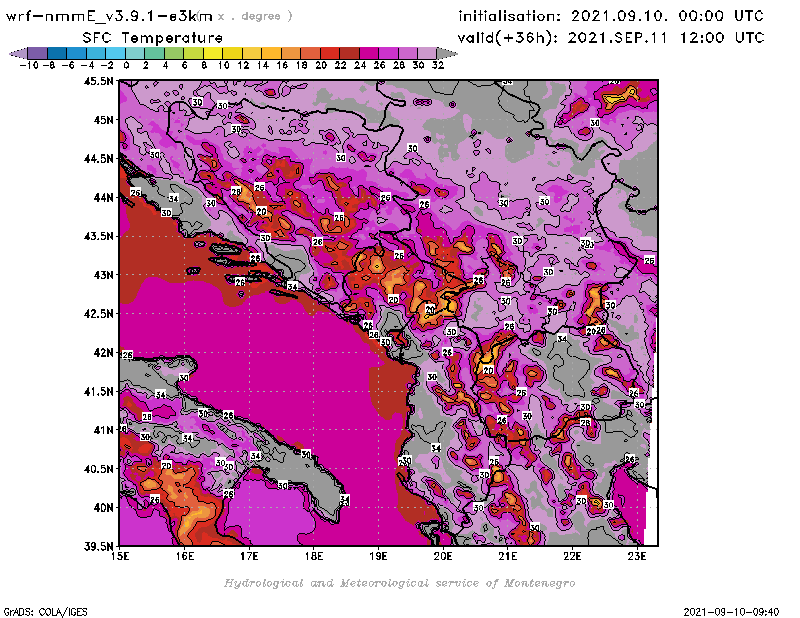The image size is (800, 618).
Task: Click the purple legend swatch between -10 and -8
Action: 38,53
